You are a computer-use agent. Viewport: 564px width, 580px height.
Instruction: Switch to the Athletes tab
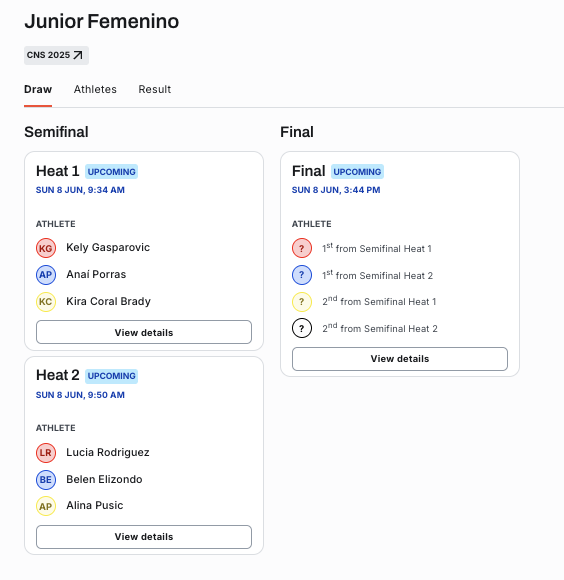(95, 89)
